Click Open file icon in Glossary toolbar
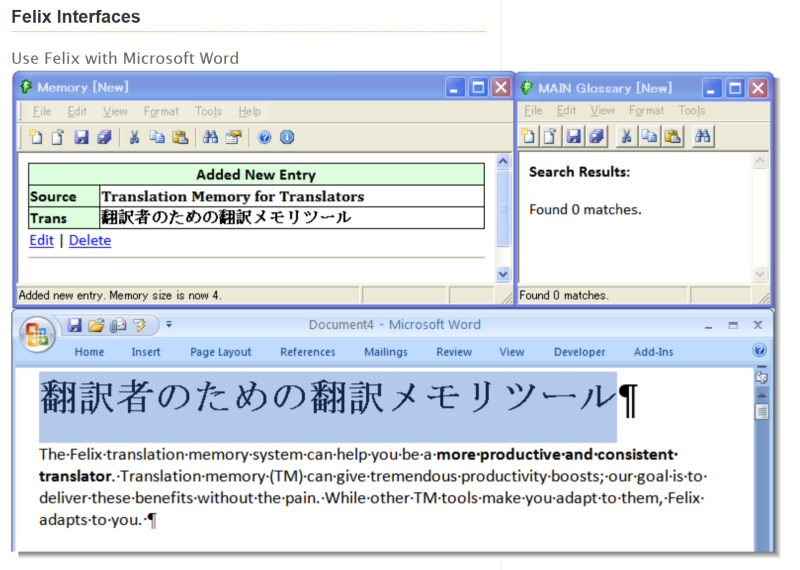The height and width of the screenshot is (570, 800). click(550, 136)
